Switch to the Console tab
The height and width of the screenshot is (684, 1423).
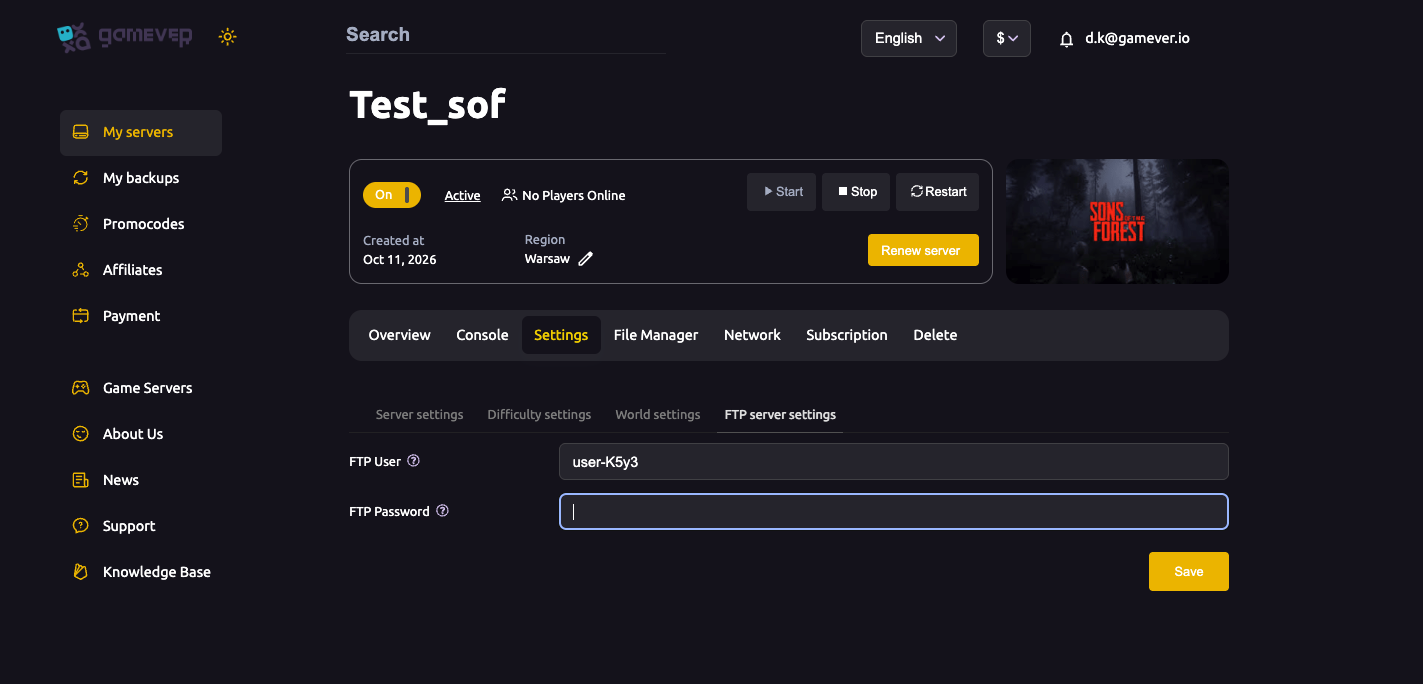click(482, 335)
